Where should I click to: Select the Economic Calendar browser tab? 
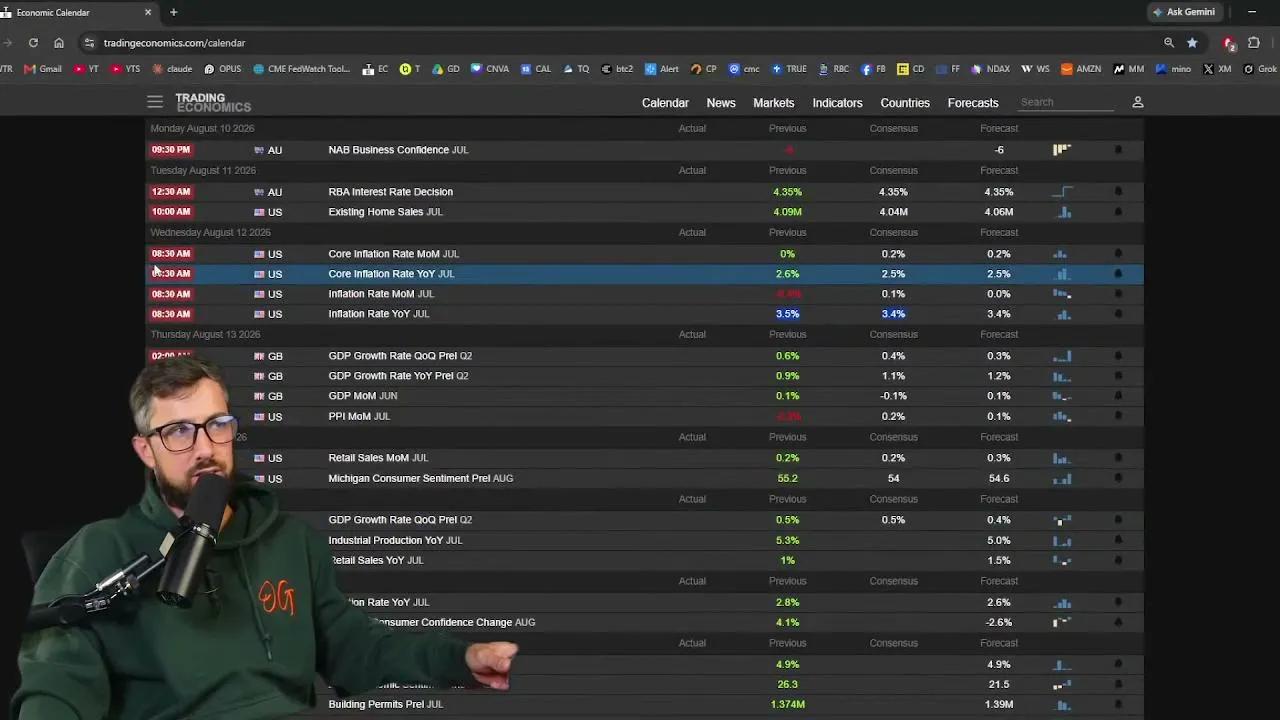pyautogui.click(x=78, y=12)
